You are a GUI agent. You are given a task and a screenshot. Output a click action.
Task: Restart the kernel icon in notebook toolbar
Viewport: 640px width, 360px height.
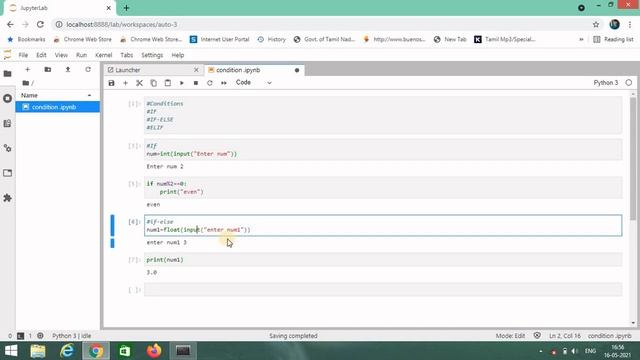click(x=210, y=83)
